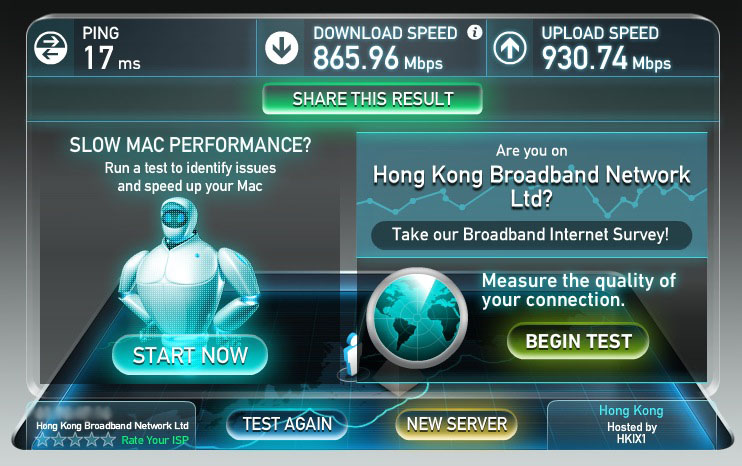The width and height of the screenshot is (742, 466).
Task: Start the Begin Test connection quality button
Action: pos(578,341)
